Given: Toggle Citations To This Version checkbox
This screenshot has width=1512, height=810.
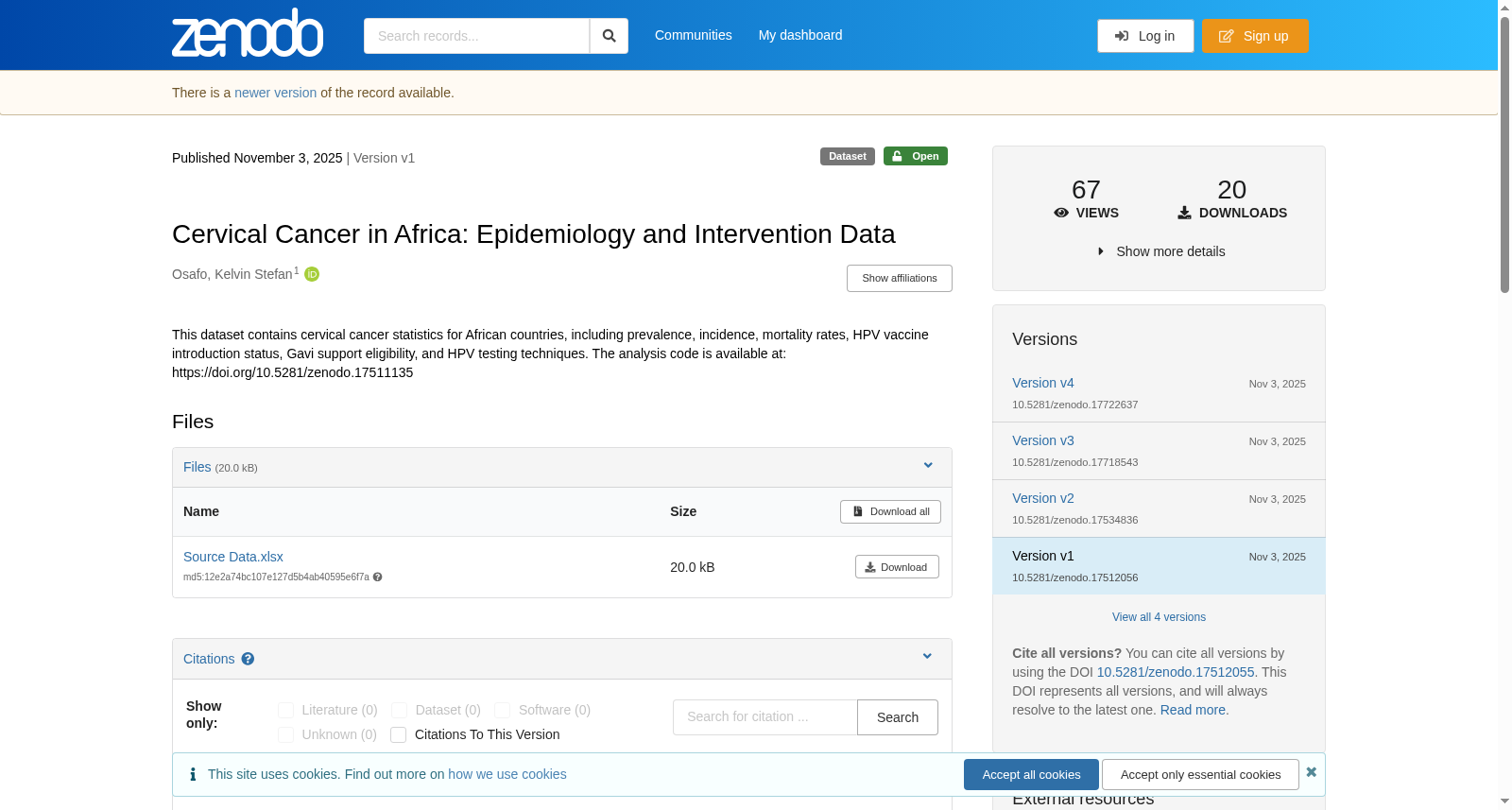Looking at the screenshot, I should tap(399, 734).
